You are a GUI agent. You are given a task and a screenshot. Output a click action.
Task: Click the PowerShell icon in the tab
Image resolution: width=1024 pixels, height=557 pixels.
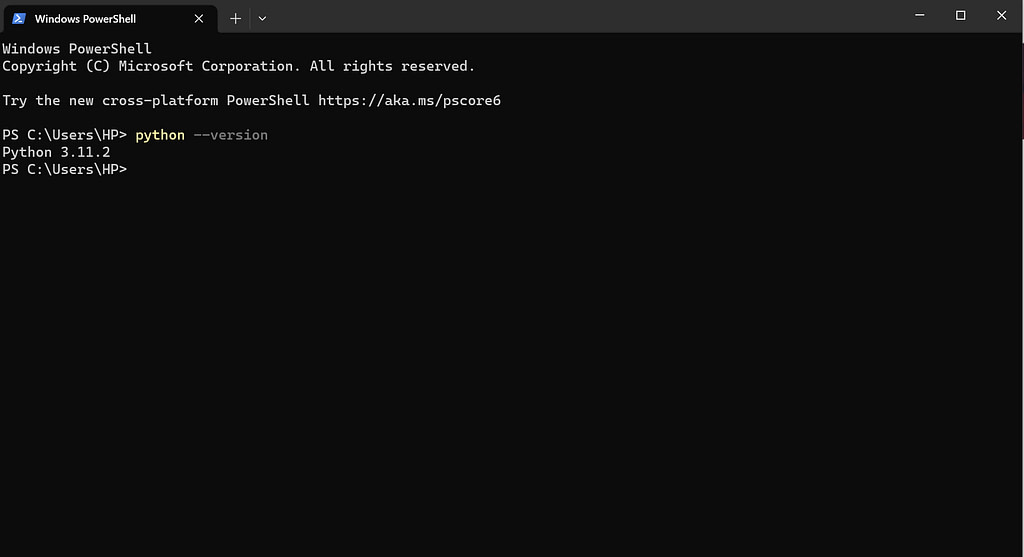pos(19,18)
